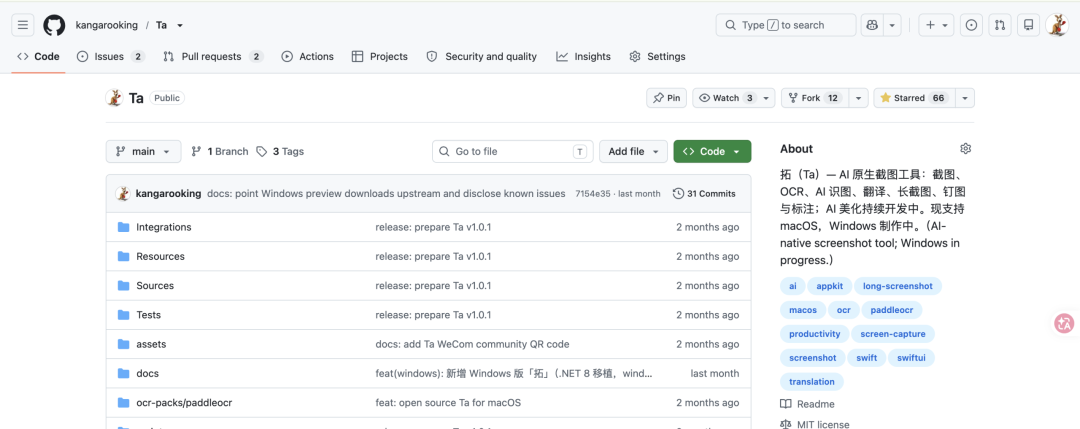Fork the repository with the Fork button

coord(815,98)
